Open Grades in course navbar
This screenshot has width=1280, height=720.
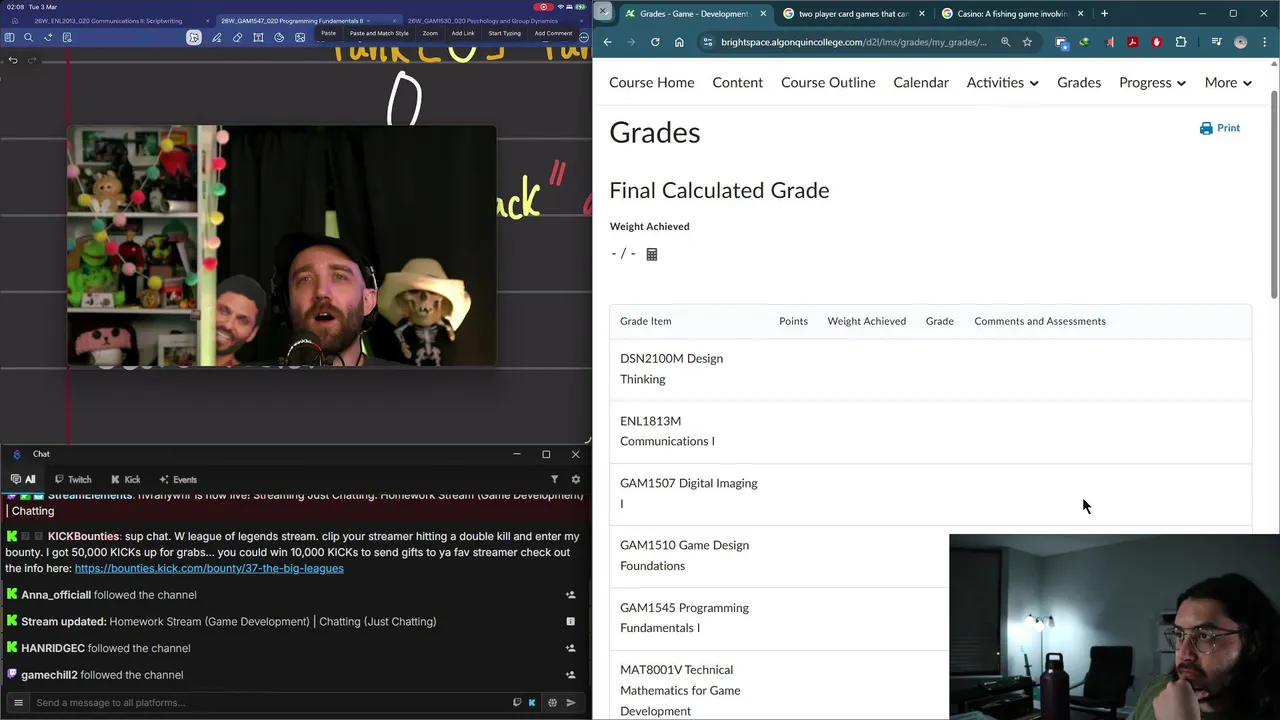(1079, 82)
